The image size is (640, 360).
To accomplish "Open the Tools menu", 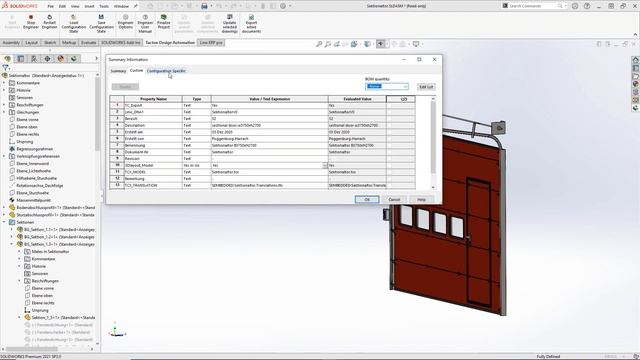I will pyautogui.click(x=104, y=6).
